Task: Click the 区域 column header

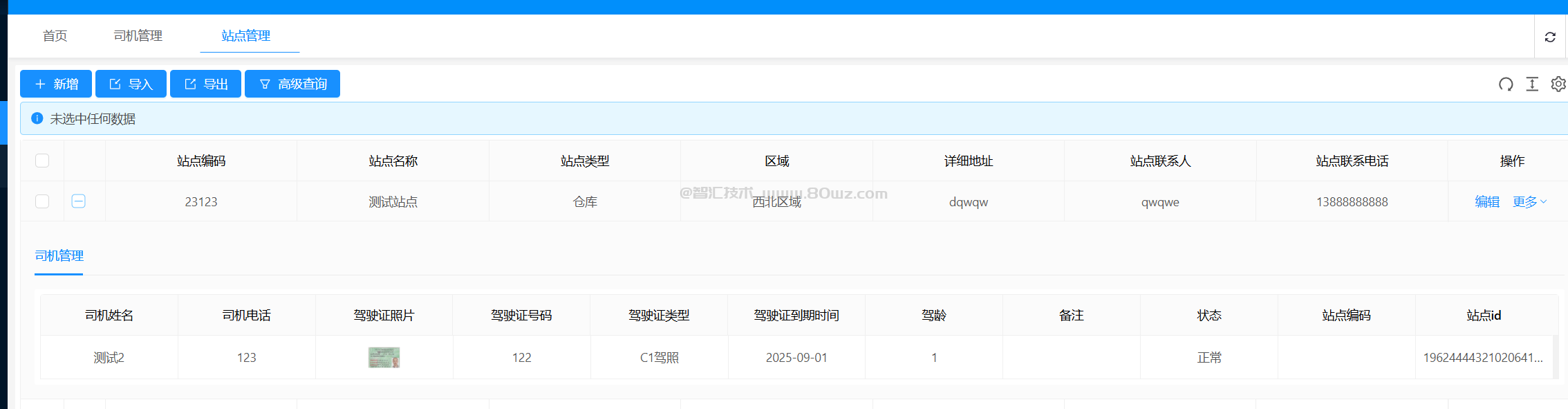Action: (x=777, y=161)
